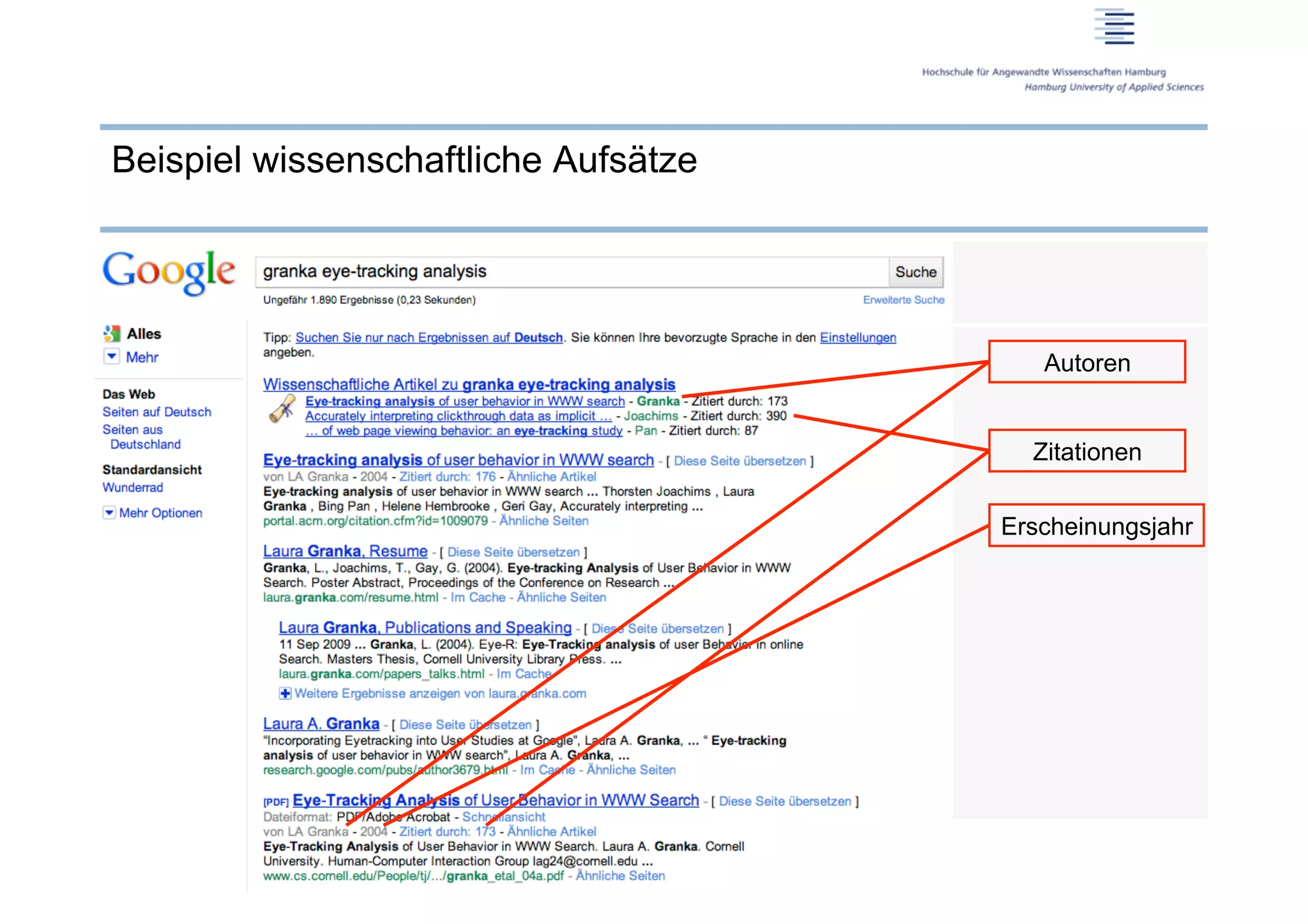Screen dimensions: 1308x924
Task: Click 'Ähnliche Artikel' next to Zitiert durch: 176
Action: (x=552, y=476)
